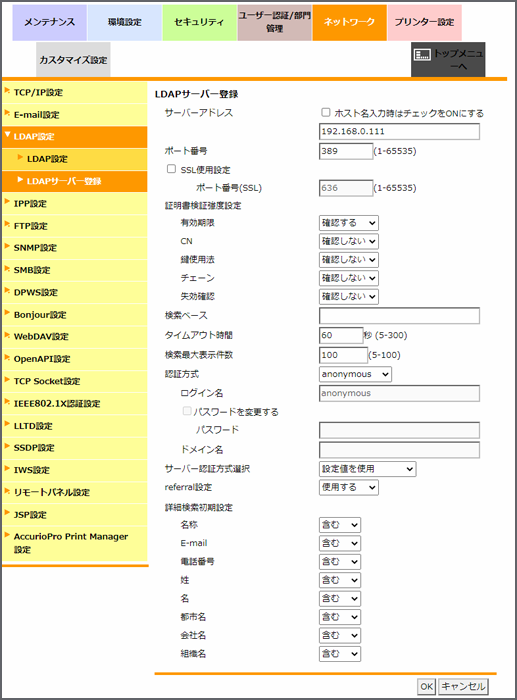517x700 pixels.
Task: Enable SSL使用設定 checkbox
Action: click(x=171, y=169)
